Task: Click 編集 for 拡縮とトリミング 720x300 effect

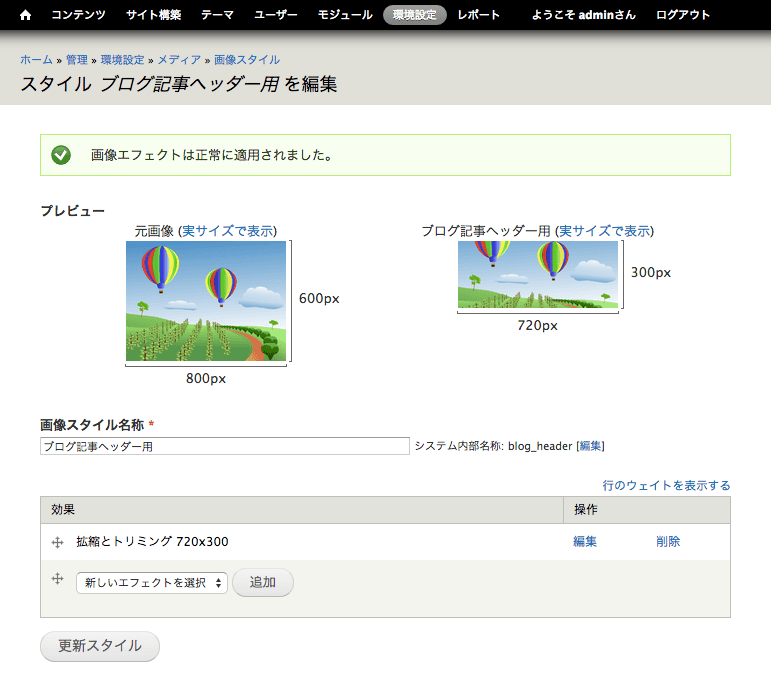Action: click(585, 542)
